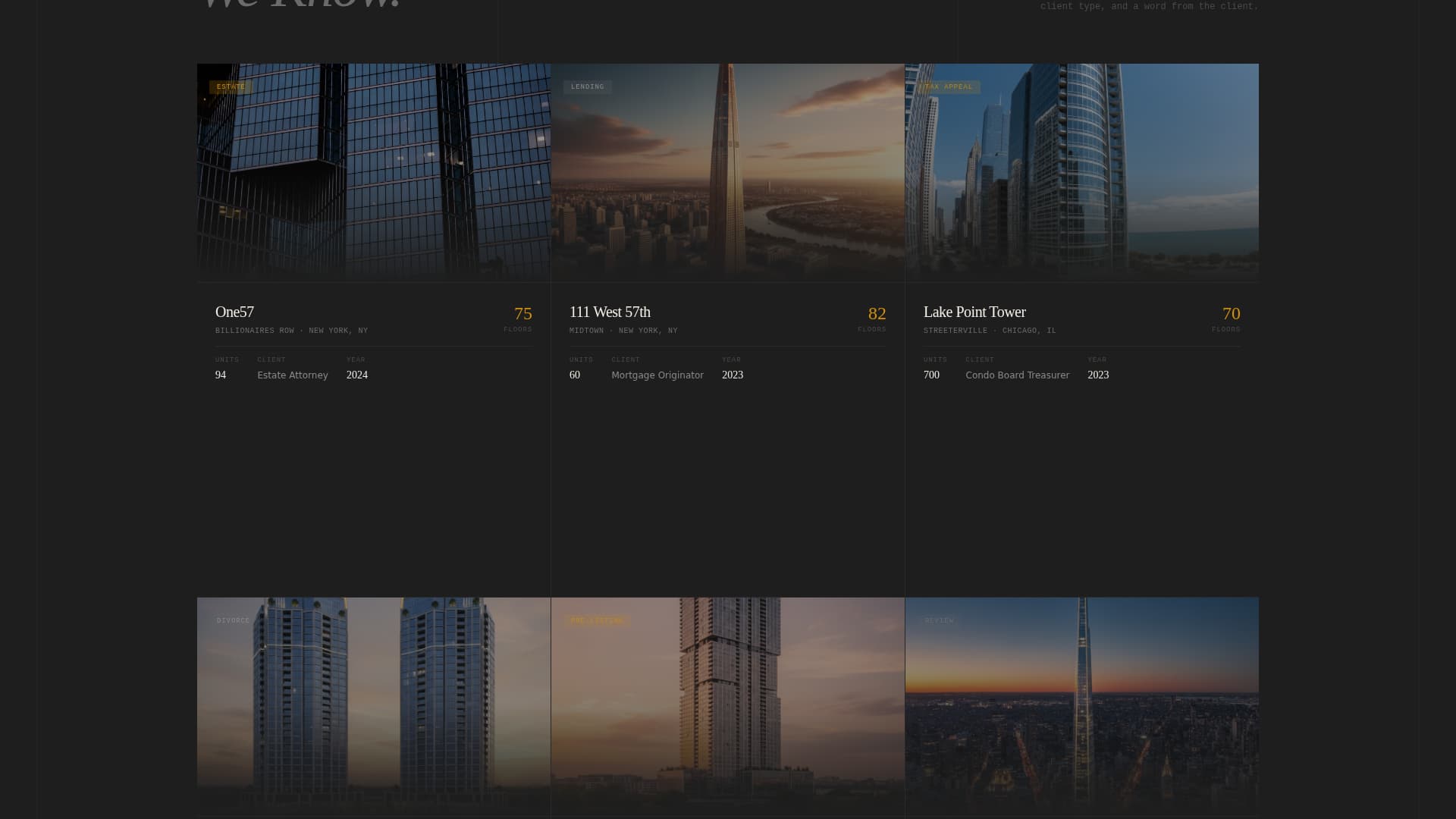
Task: Click the PRE-LITIGATION badge on the bottom-center card
Action: click(596, 620)
